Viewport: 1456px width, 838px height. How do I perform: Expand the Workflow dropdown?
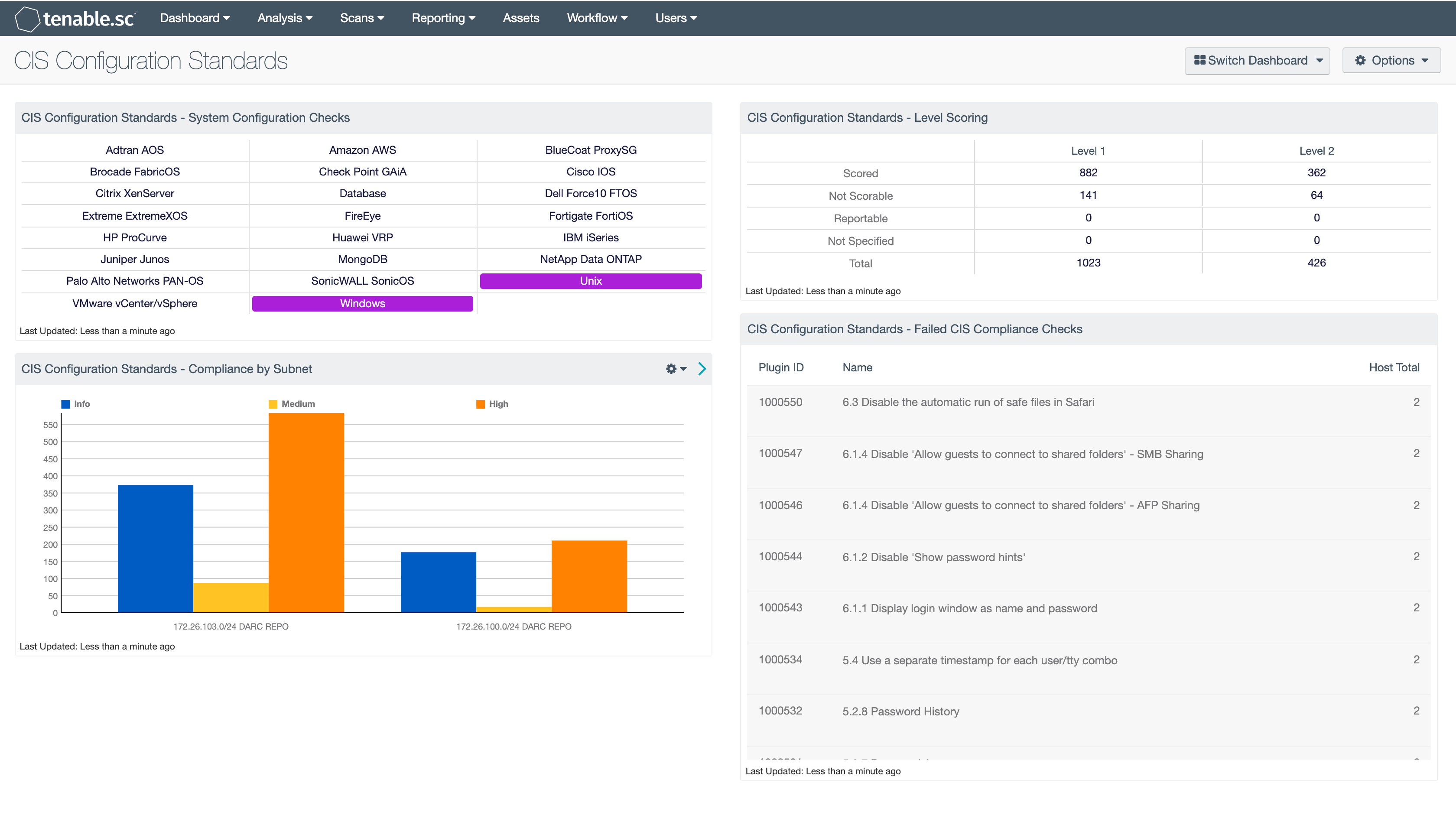[597, 18]
